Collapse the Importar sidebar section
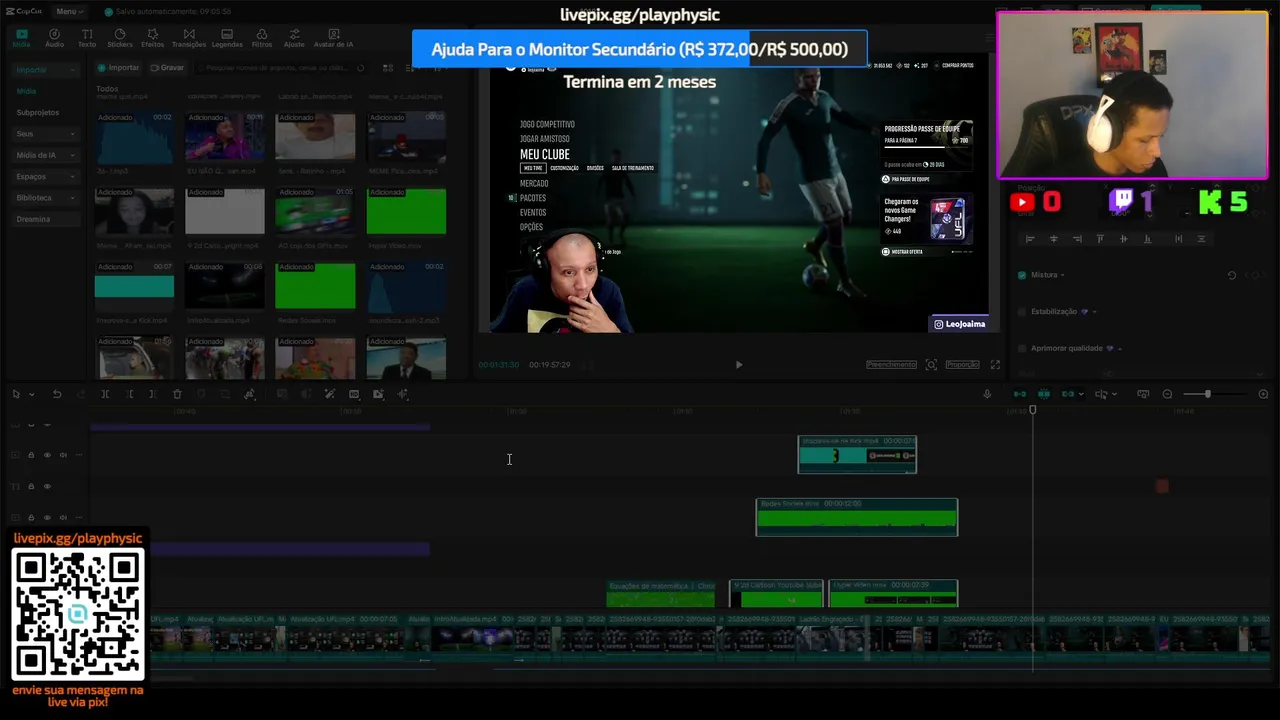 point(46,70)
